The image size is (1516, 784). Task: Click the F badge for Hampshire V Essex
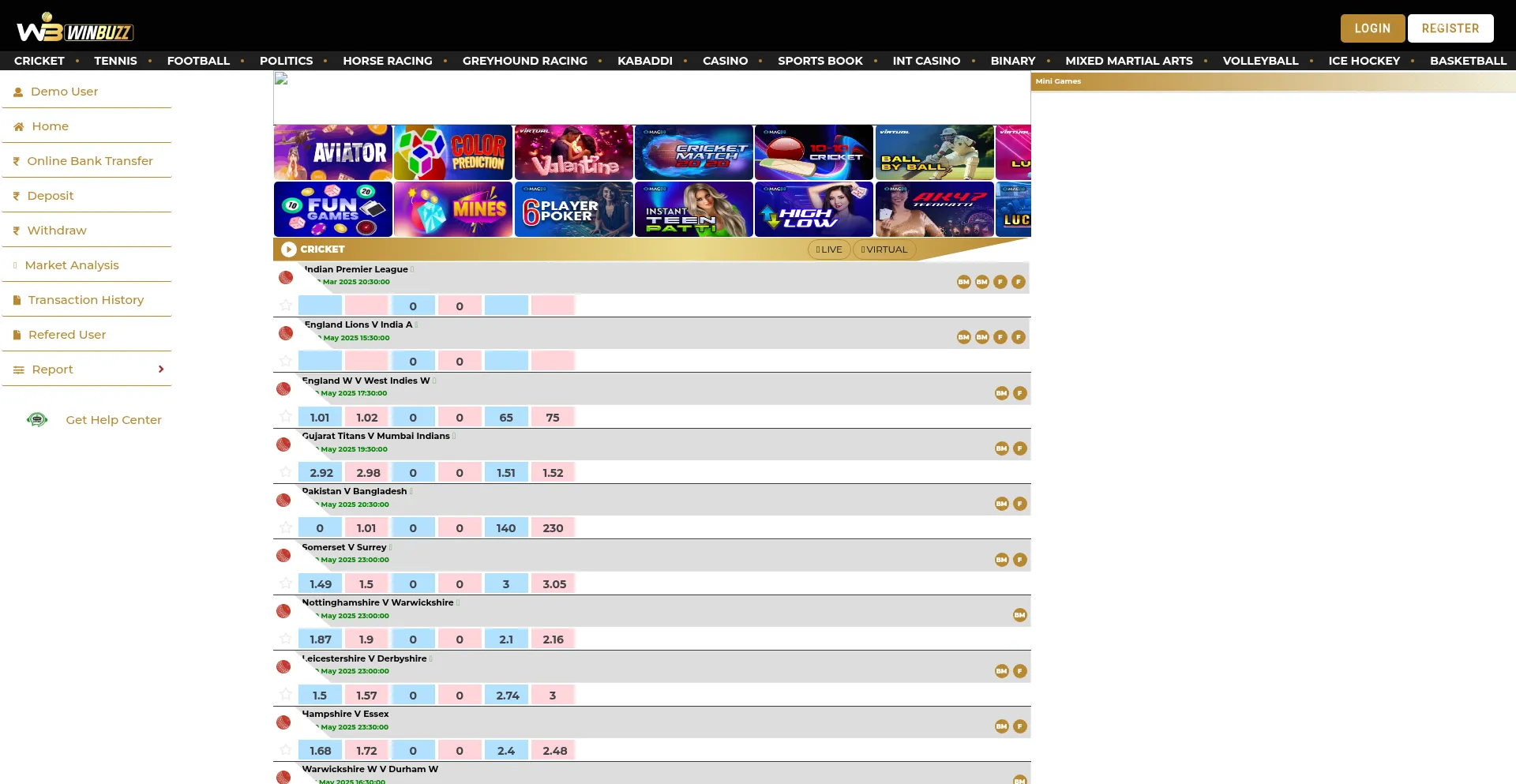[1020, 726]
